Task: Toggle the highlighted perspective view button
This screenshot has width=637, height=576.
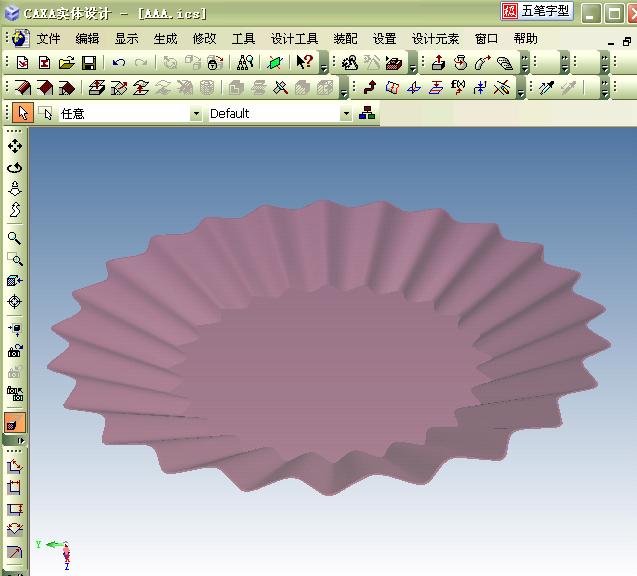Action: point(15,422)
